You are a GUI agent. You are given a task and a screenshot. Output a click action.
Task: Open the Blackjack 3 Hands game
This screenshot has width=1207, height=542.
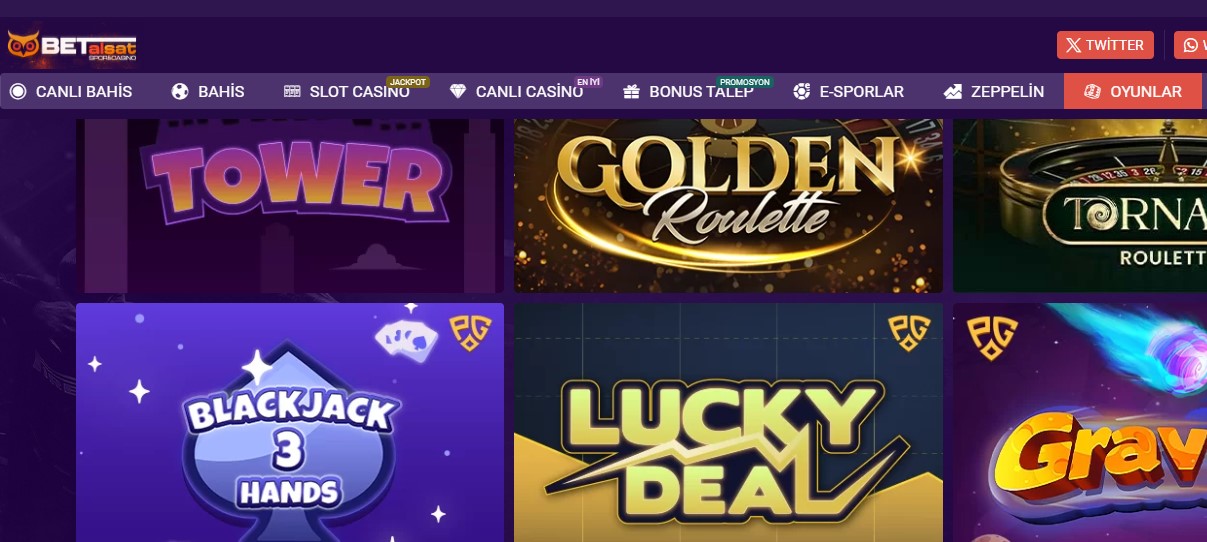pos(290,422)
